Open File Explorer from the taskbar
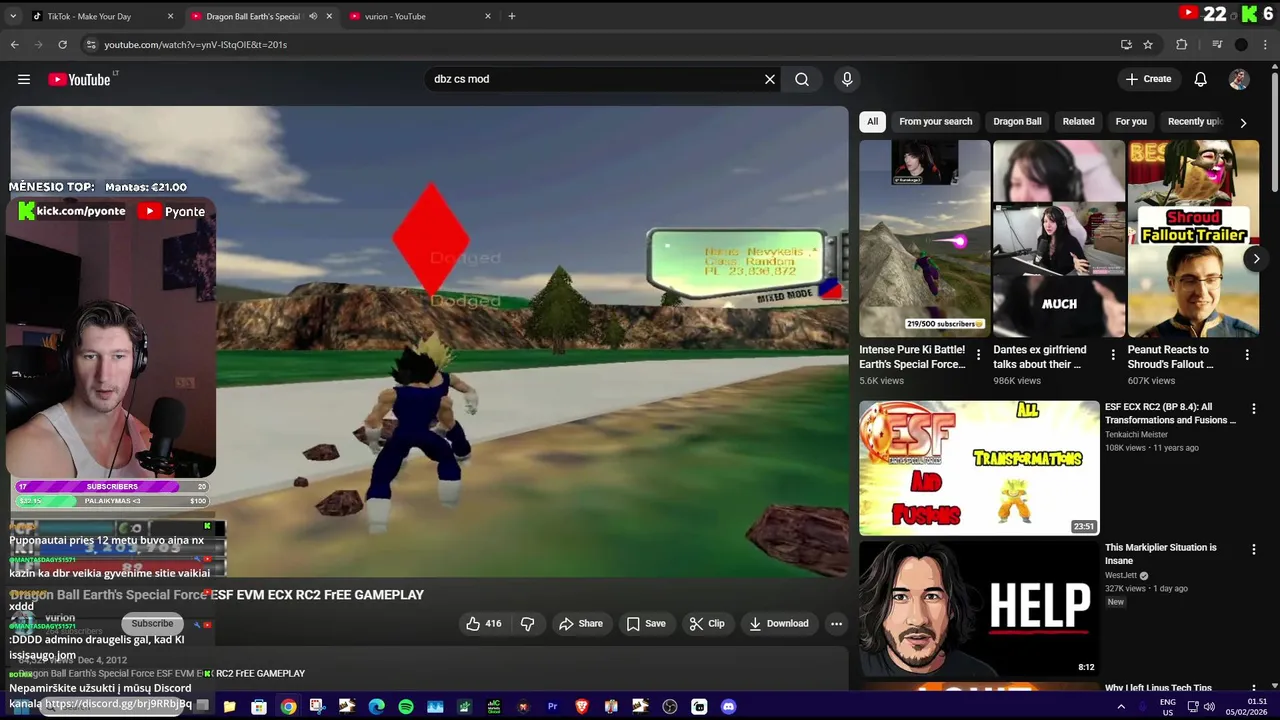The image size is (1280, 720). click(x=229, y=706)
